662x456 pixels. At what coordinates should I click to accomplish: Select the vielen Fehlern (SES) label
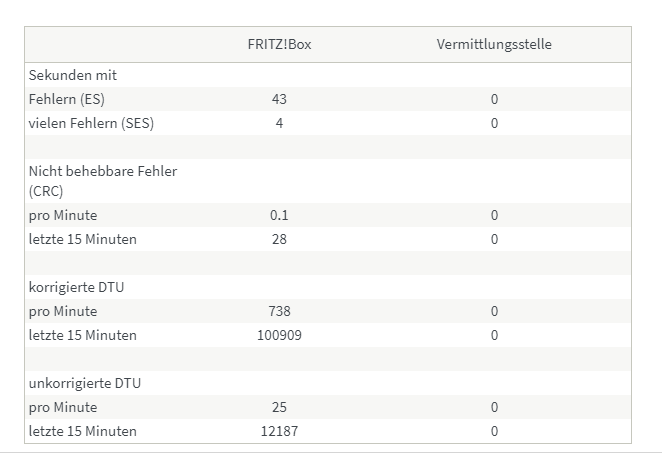[91, 123]
